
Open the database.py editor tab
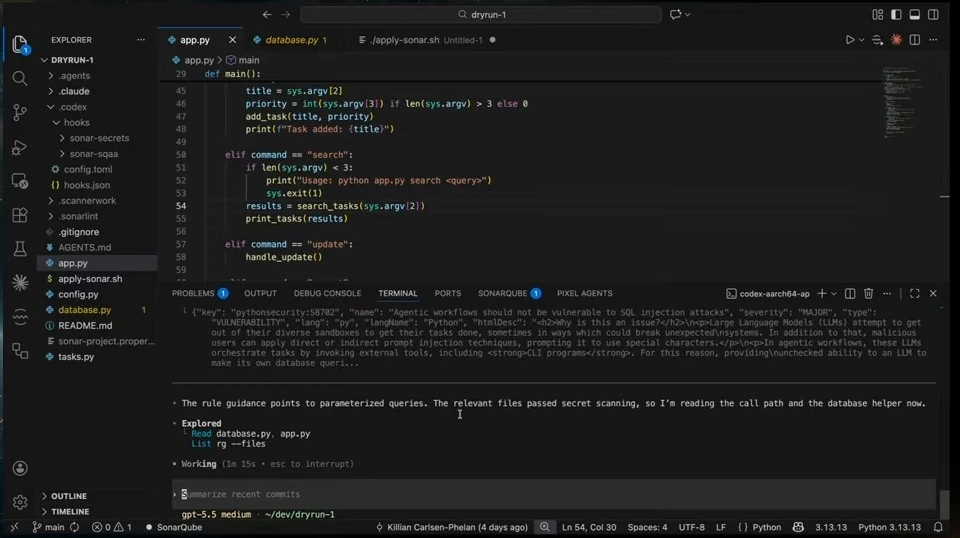coord(291,40)
